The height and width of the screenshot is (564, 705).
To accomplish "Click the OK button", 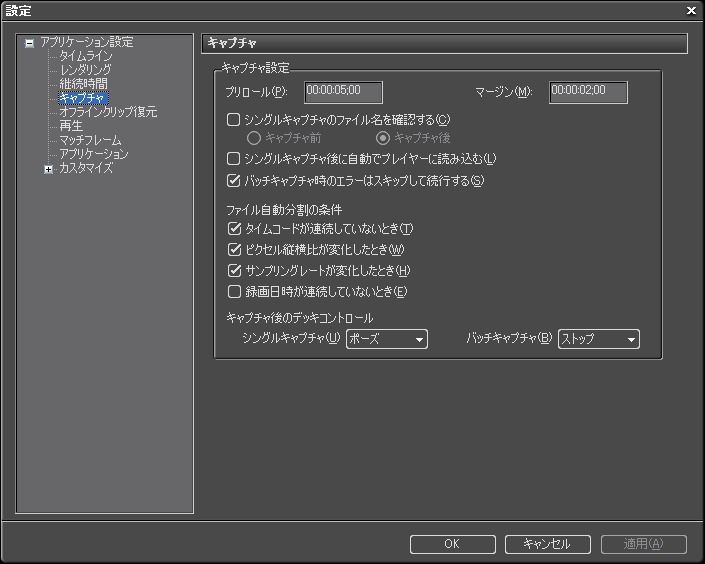I will [452, 544].
